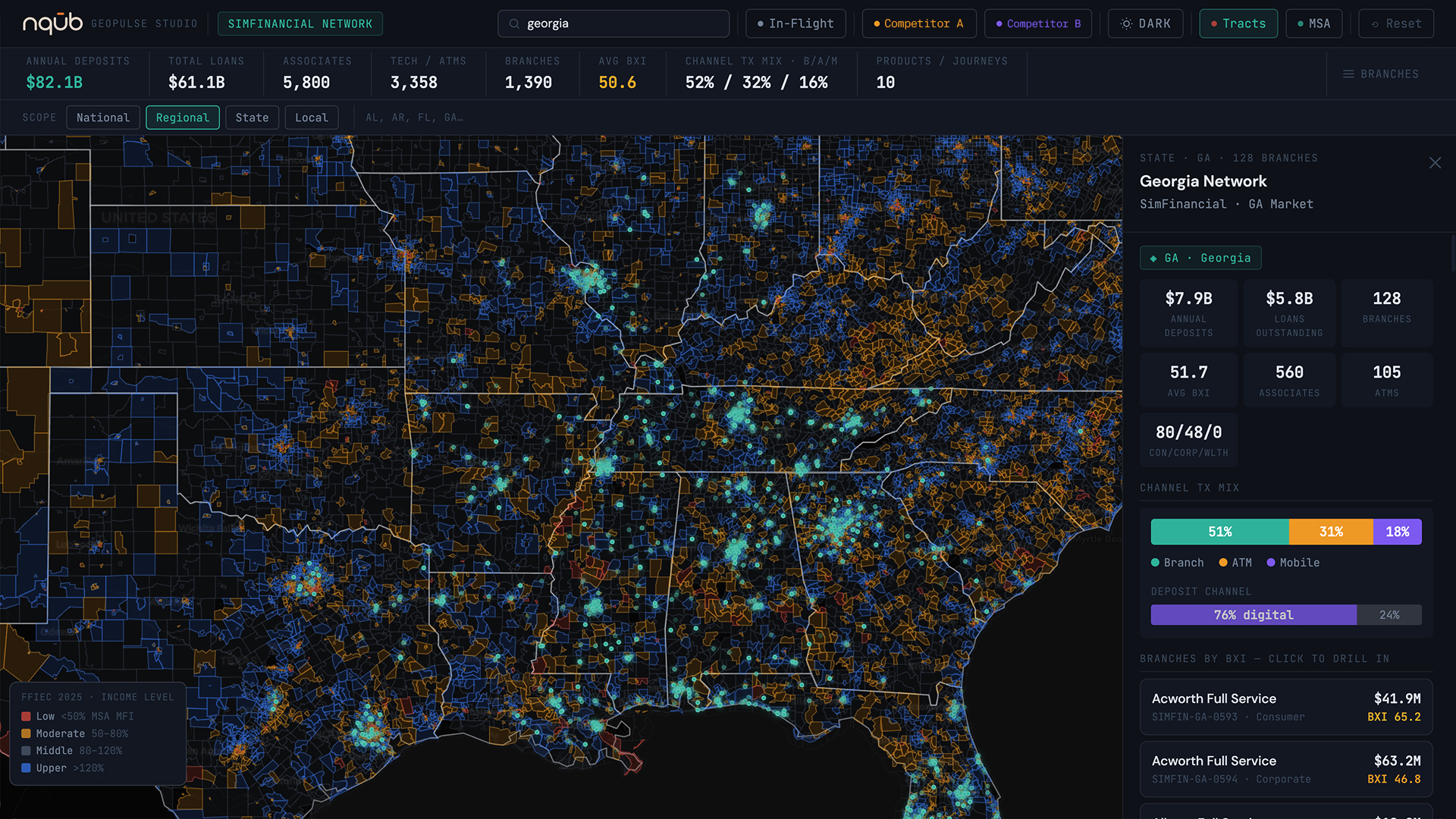This screenshot has width=1456, height=819.
Task: Click the GA · Georgia chip
Action: pos(1200,258)
